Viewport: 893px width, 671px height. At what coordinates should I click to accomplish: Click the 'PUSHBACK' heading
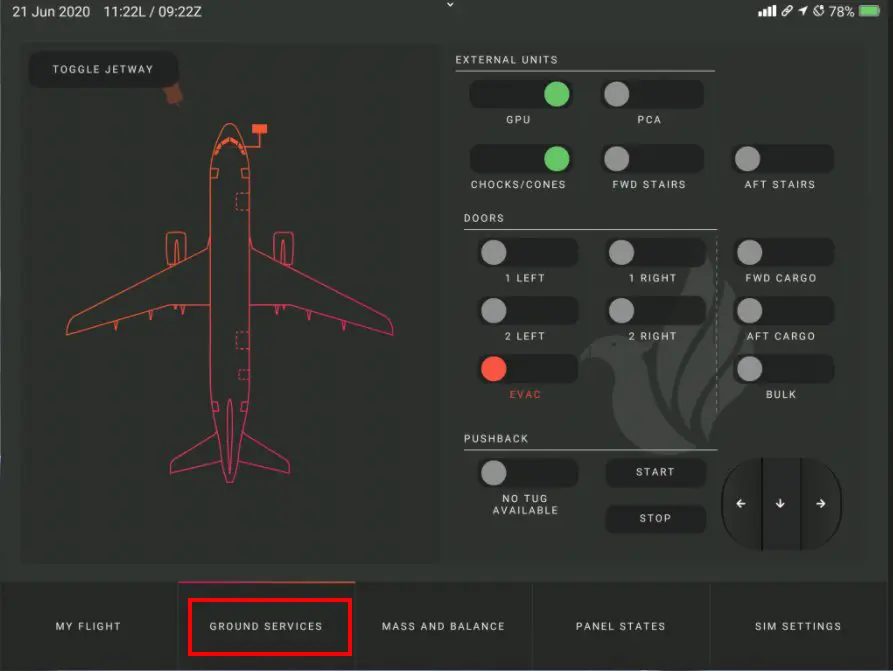pos(496,439)
